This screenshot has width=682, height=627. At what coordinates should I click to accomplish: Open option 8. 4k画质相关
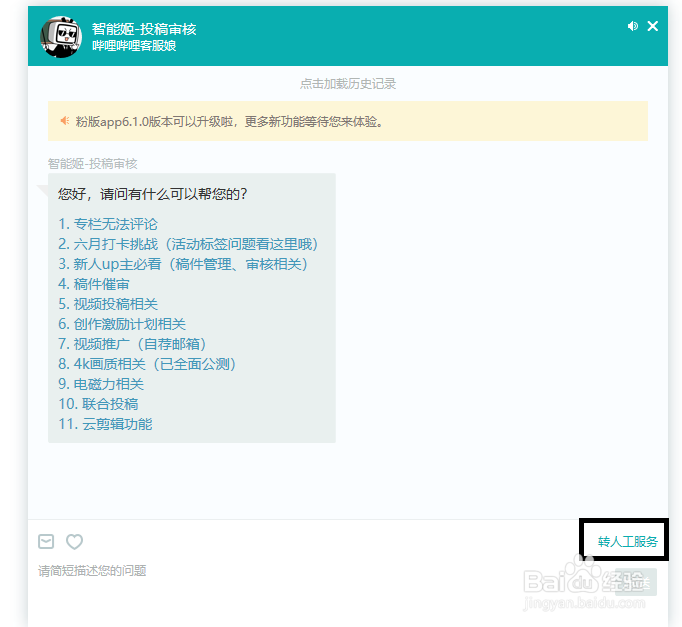coord(147,364)
